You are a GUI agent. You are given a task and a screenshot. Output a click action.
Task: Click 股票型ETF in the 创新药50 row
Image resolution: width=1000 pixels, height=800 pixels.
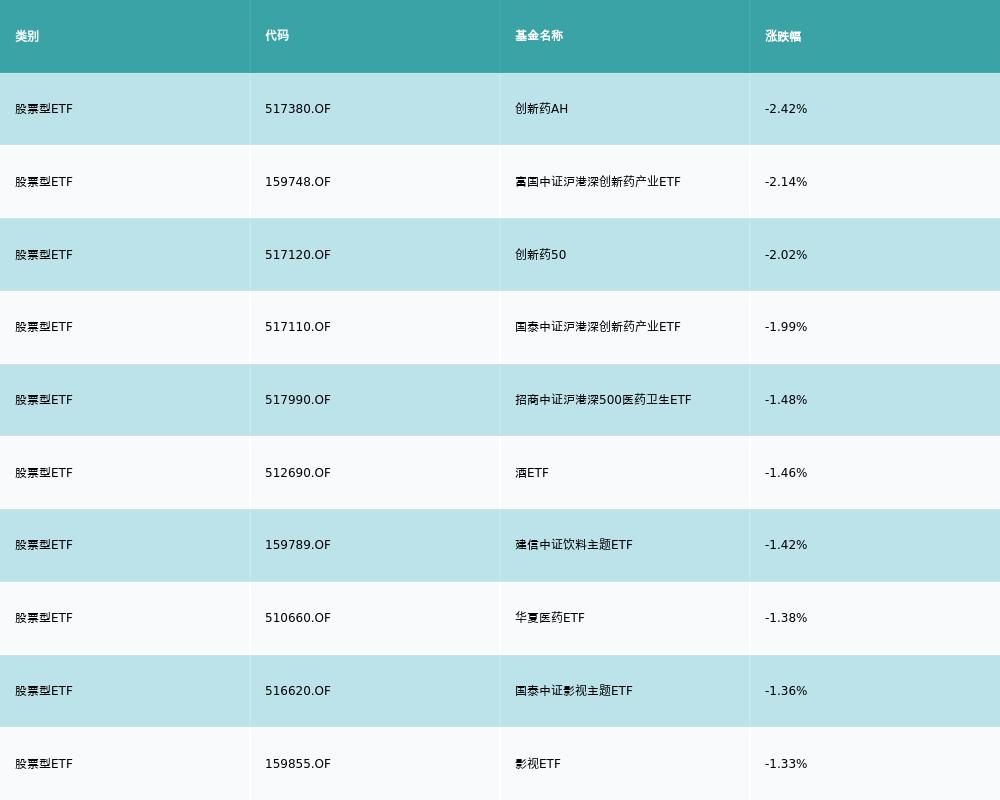coord(44,255)
